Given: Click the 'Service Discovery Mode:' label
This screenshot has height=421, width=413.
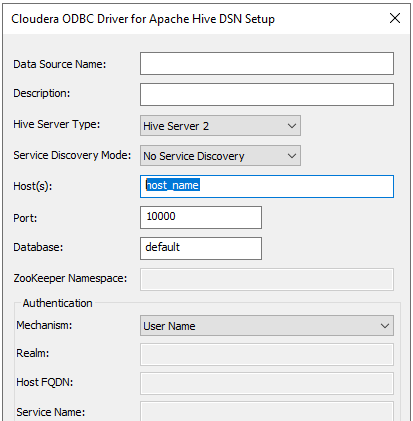Looking at the screenshot, I should point(72,155).
